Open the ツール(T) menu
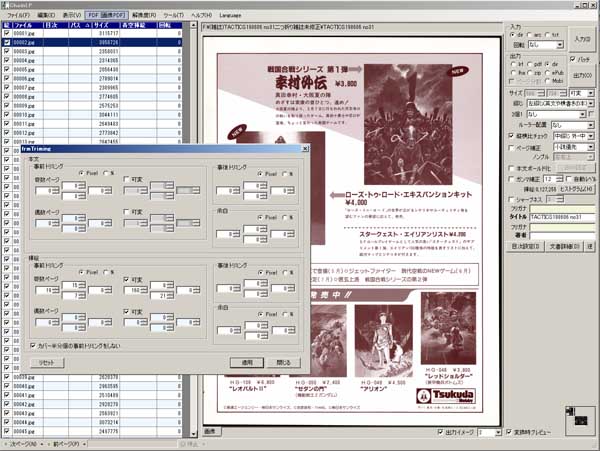The width and height of the screenshot is (600, 451). (173, 15)
